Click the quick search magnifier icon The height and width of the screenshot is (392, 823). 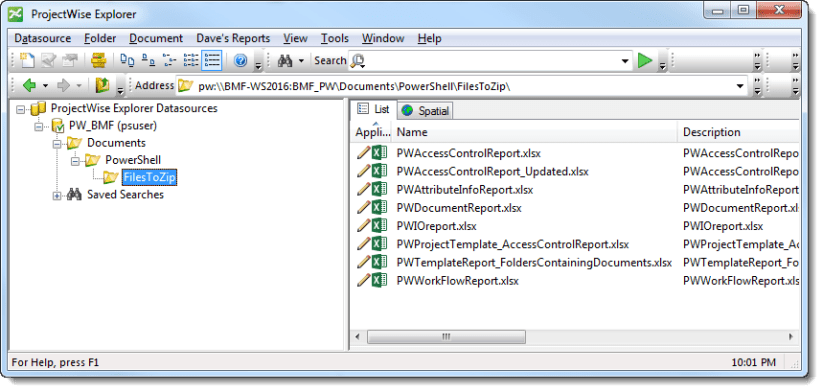tap(358, 61)
